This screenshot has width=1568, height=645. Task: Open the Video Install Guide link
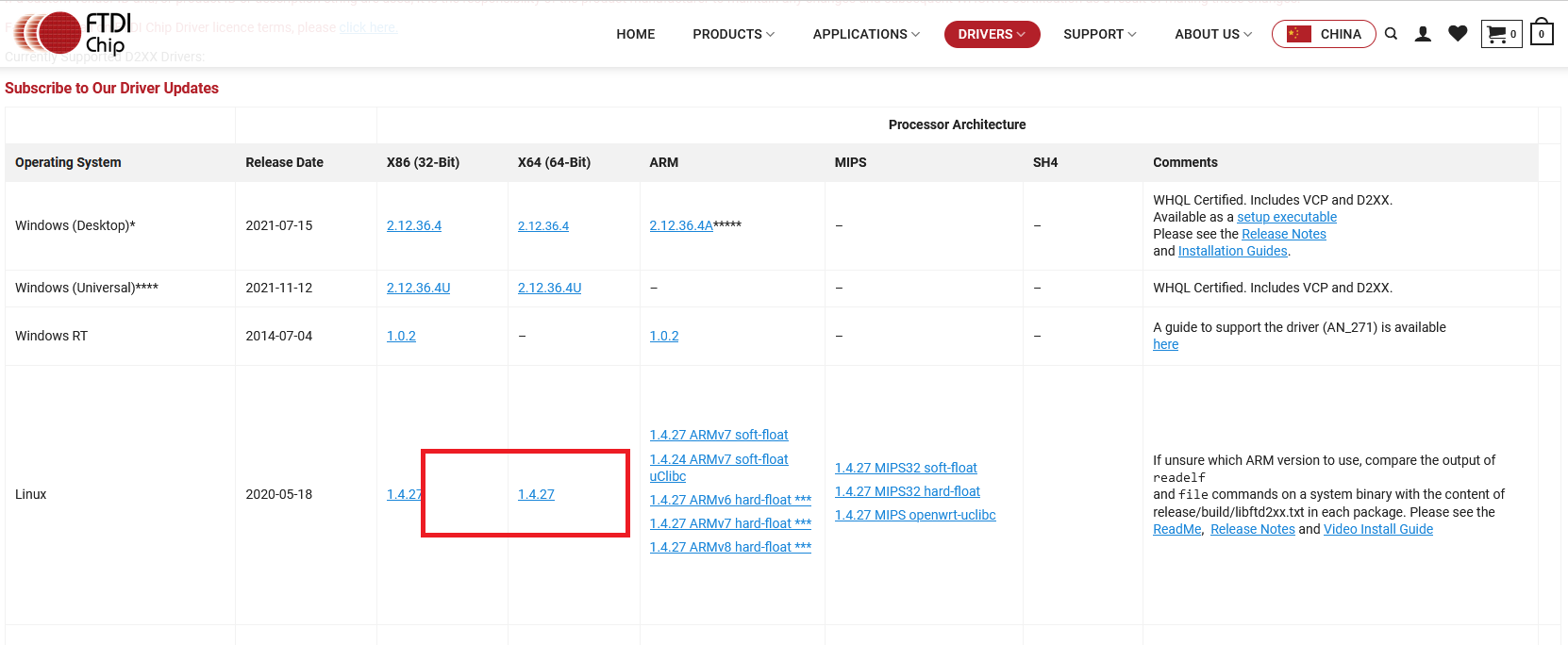click(x=1378, y=529)
